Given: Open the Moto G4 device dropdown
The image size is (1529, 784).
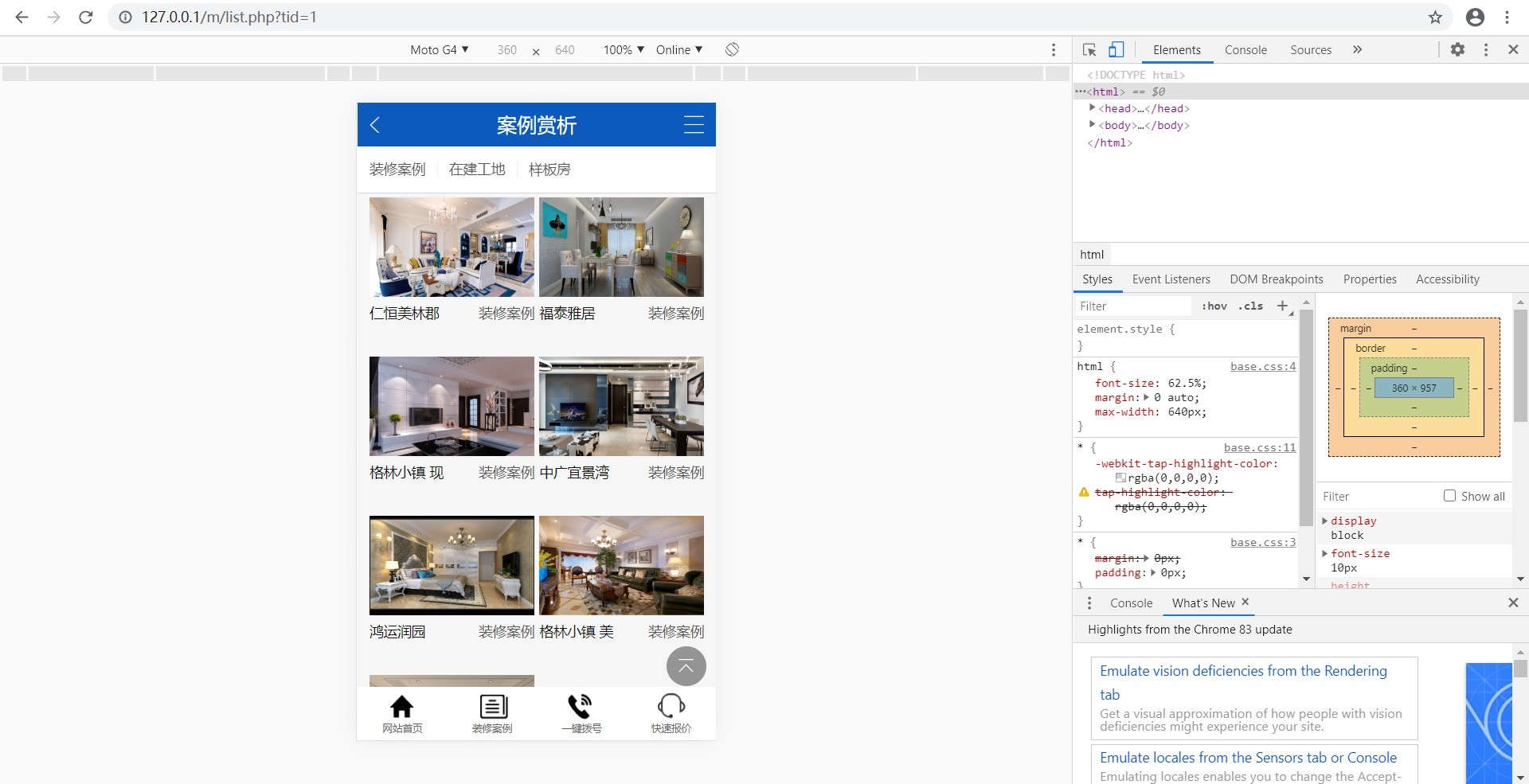Looking at the screenshot, I should (x=439, y=49).
